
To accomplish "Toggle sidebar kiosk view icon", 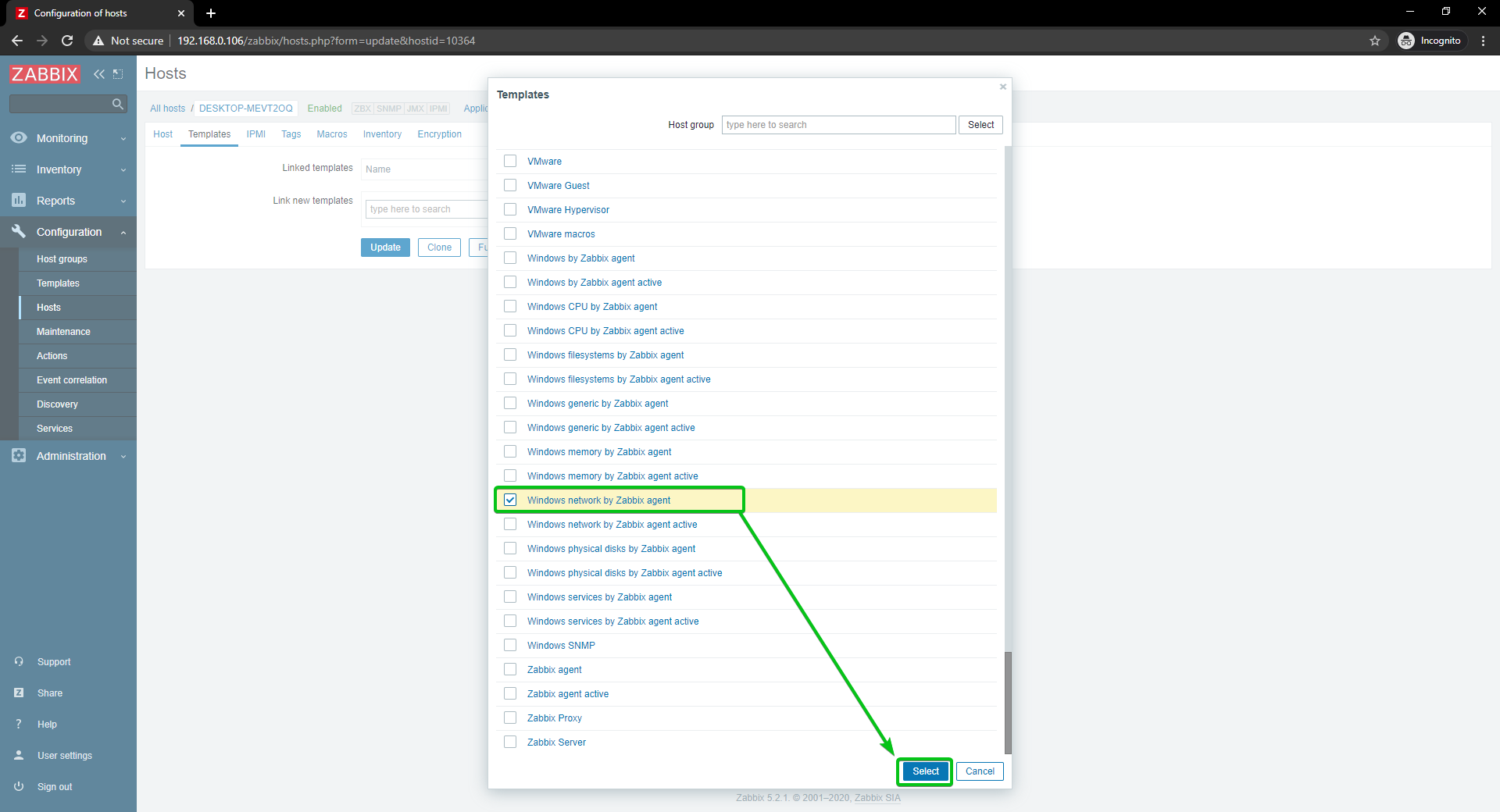I will pos(118,74).
